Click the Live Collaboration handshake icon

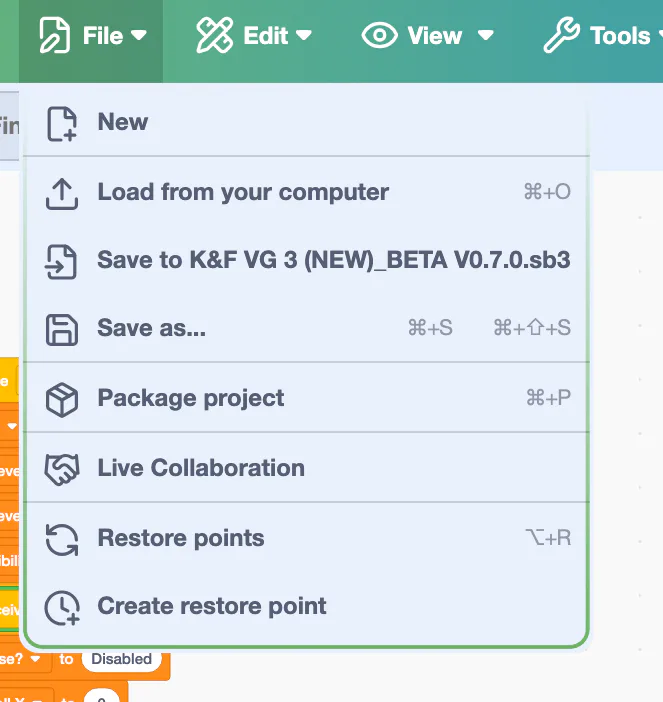point(62,469)
